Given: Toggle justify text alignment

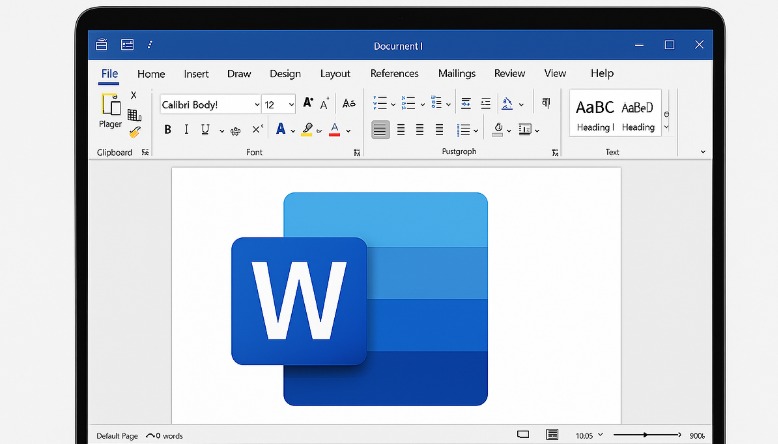Looking at the screenshot, I should pos(439,130).
